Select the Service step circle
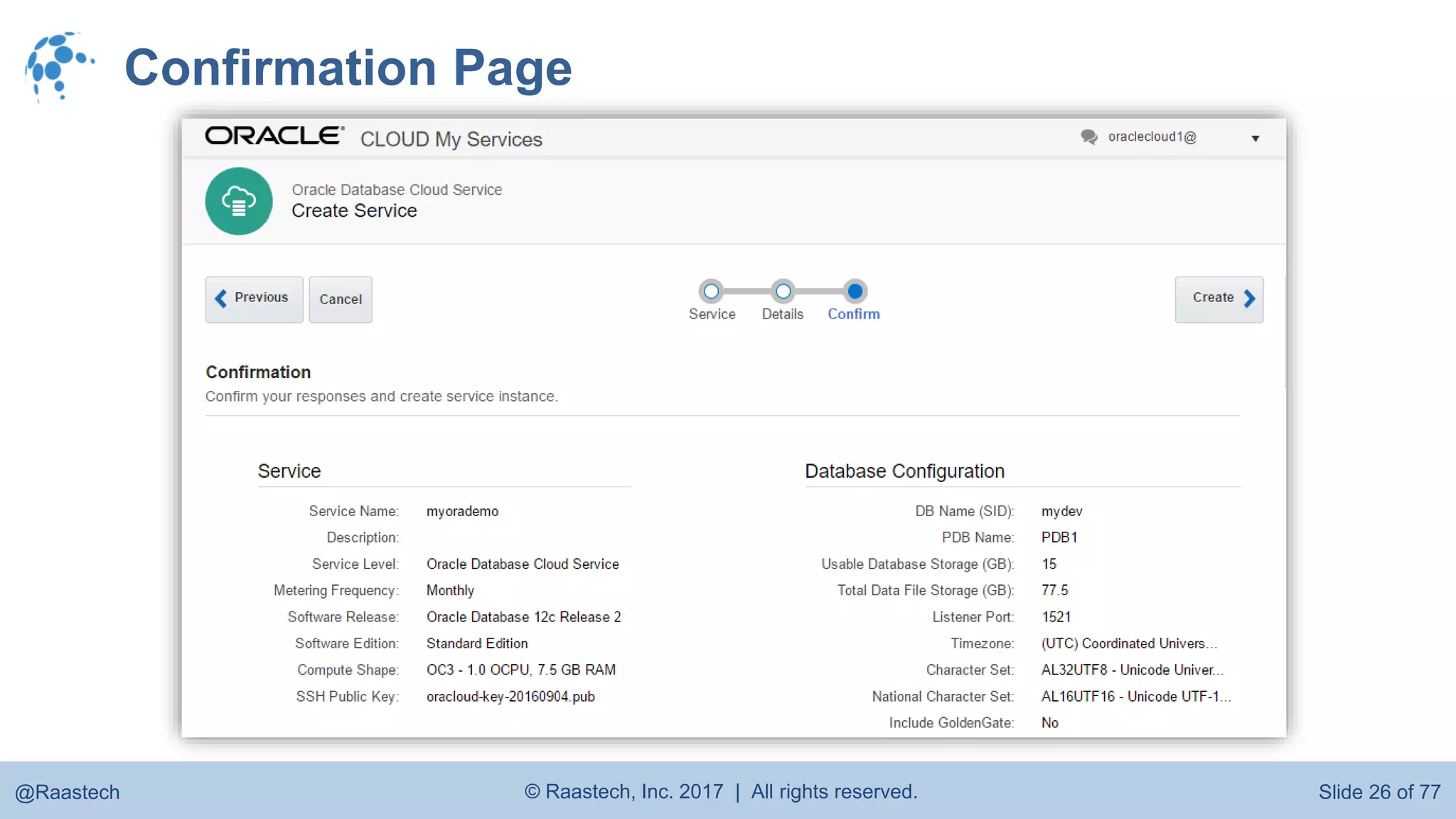Image resolution: width=1456 pixels, height=819 pixels. pos(711,291)
